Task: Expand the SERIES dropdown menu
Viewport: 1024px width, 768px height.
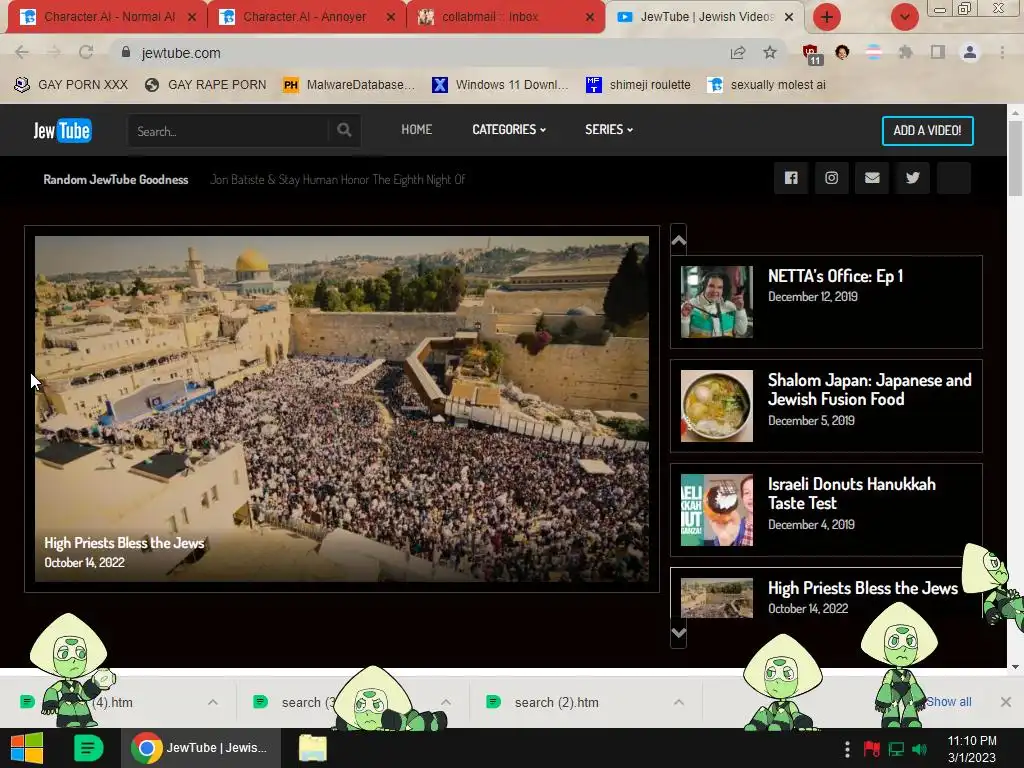Action: 609,129
